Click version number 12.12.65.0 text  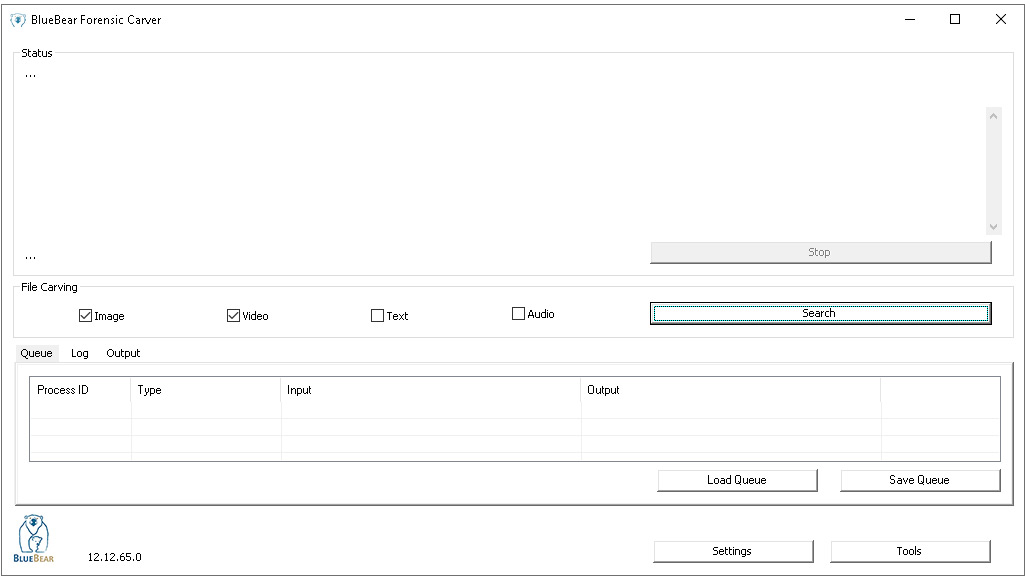pyautogui.click(x=114, y=557)
